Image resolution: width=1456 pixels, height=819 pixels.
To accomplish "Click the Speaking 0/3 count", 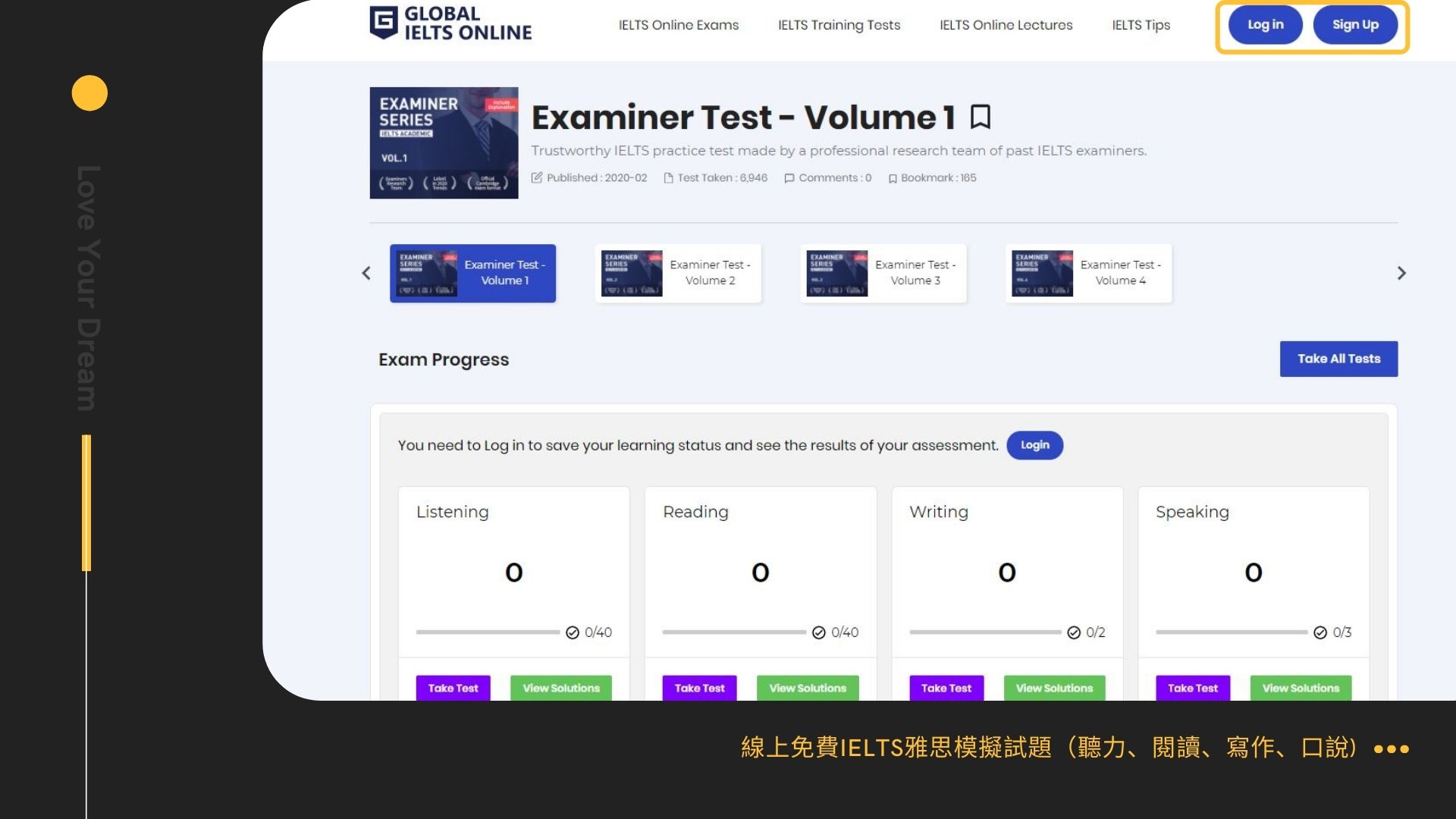I will tap(1342, 632).
